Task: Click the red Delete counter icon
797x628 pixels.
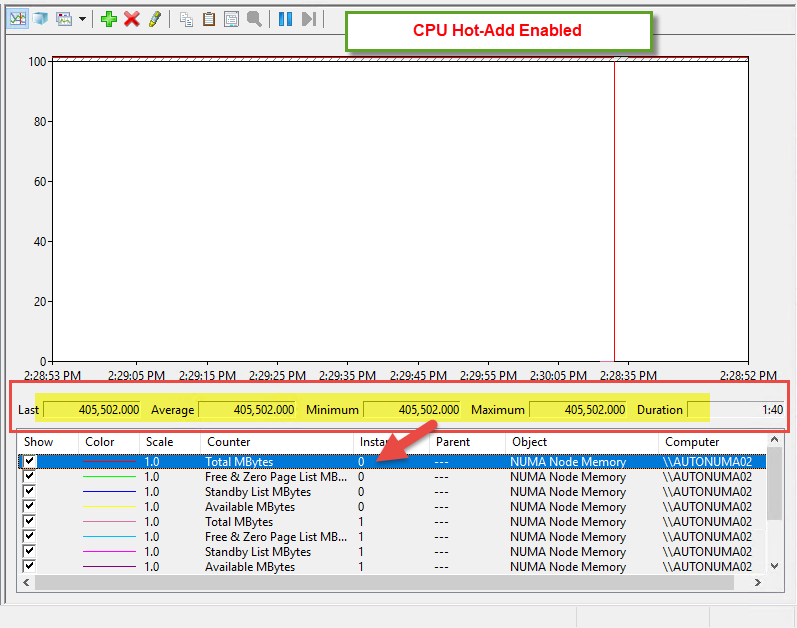Action: 131,19
